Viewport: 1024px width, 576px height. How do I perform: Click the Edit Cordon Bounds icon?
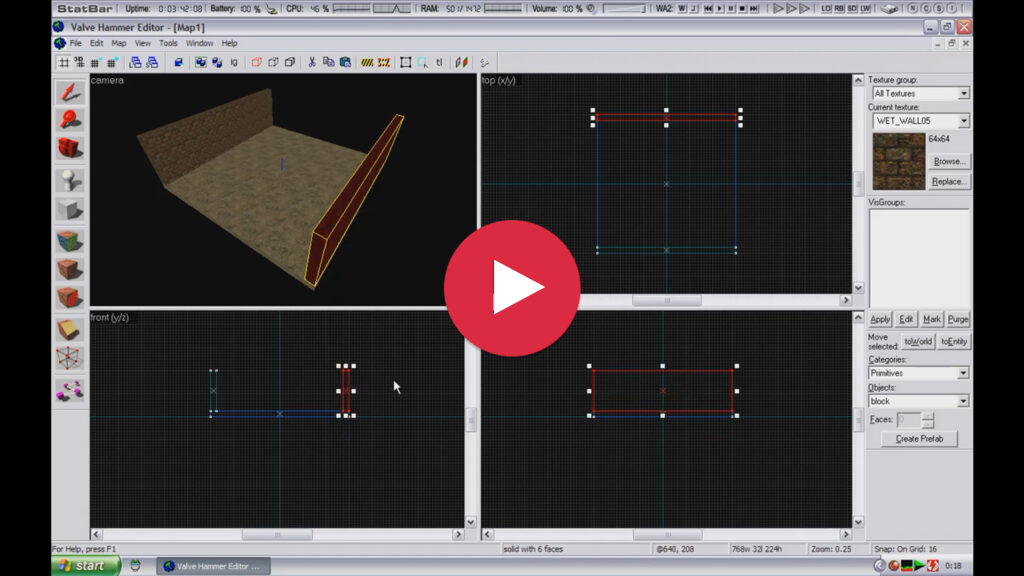point(384,62)
